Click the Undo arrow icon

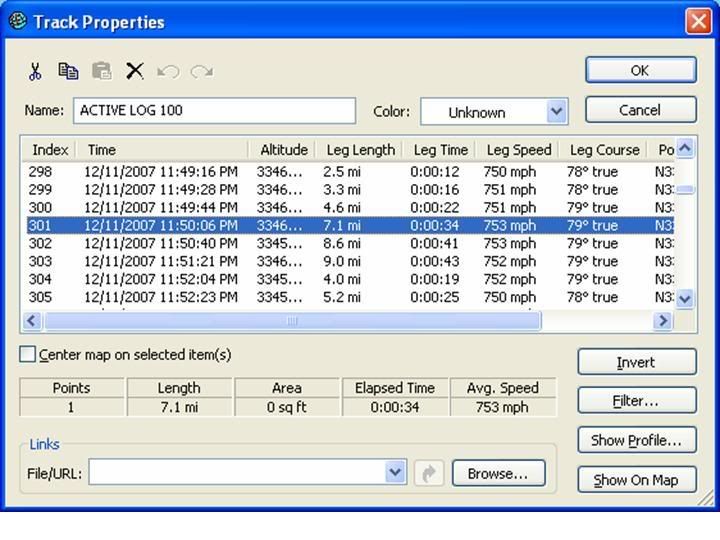coord(168,71)
